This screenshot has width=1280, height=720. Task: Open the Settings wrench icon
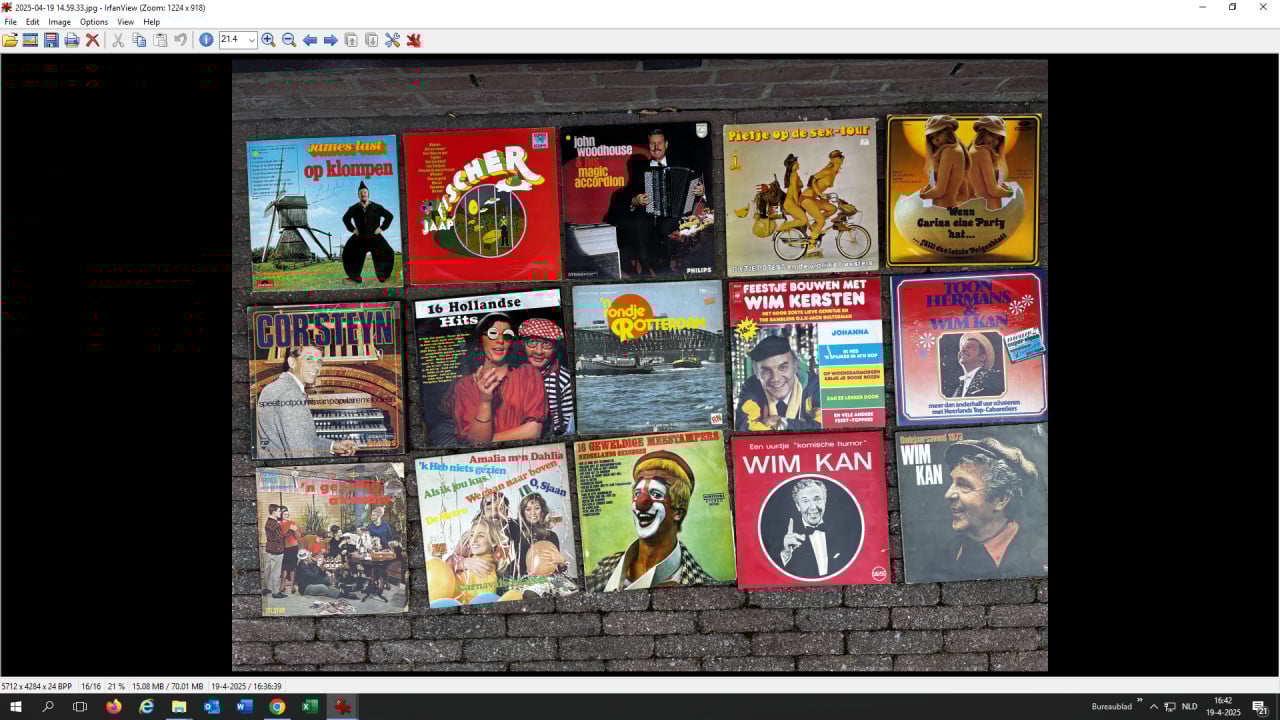392,40
